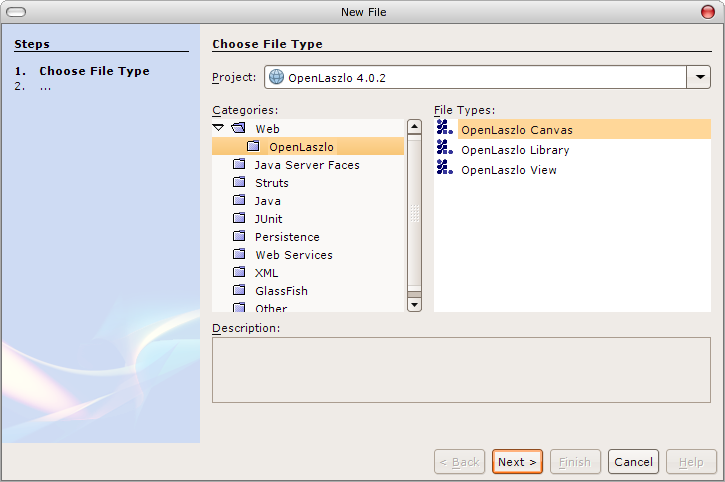This screenshot has width=725, height=482.
Task: Click the pill button in title bar
Action: pos(16,12)
